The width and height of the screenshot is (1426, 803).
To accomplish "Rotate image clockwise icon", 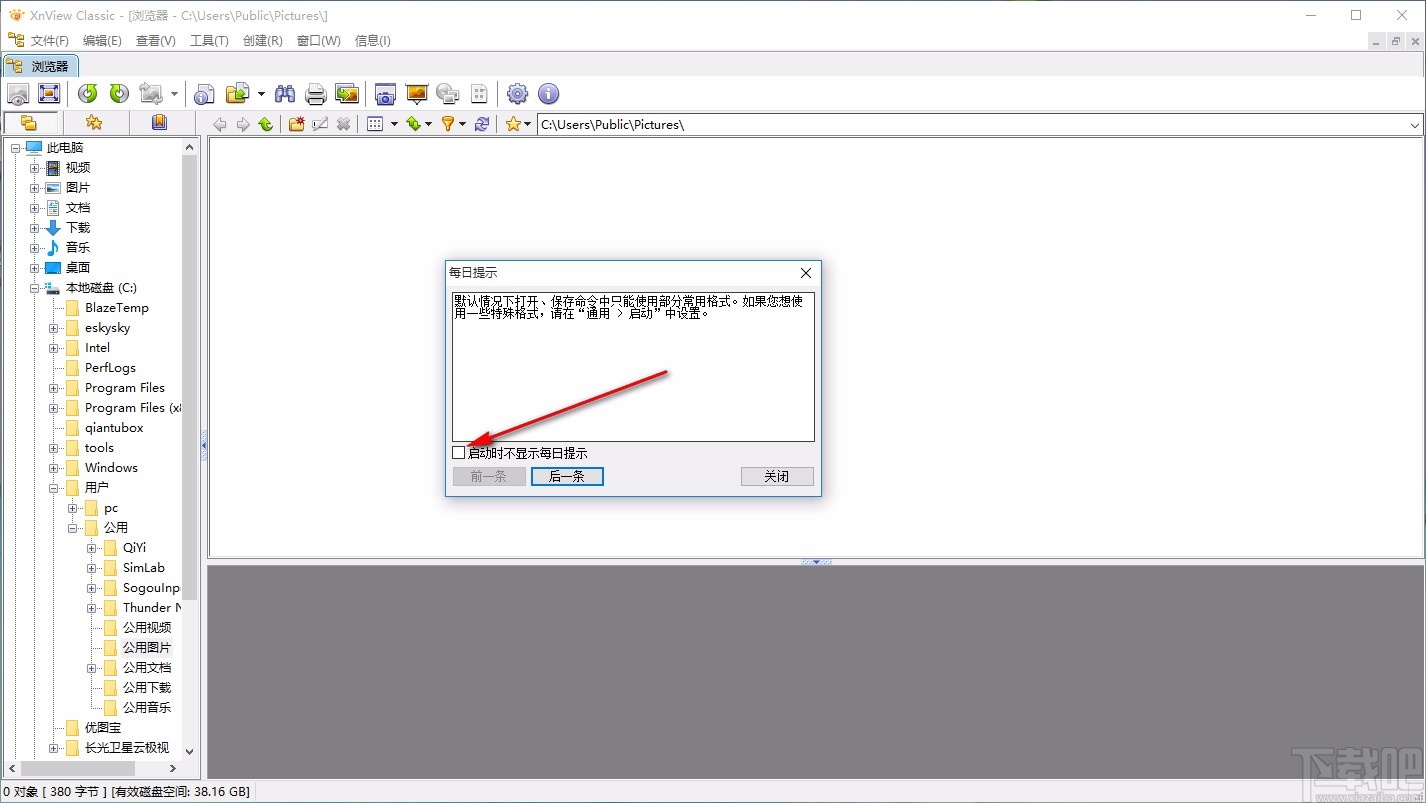I will tap(119, 94).
